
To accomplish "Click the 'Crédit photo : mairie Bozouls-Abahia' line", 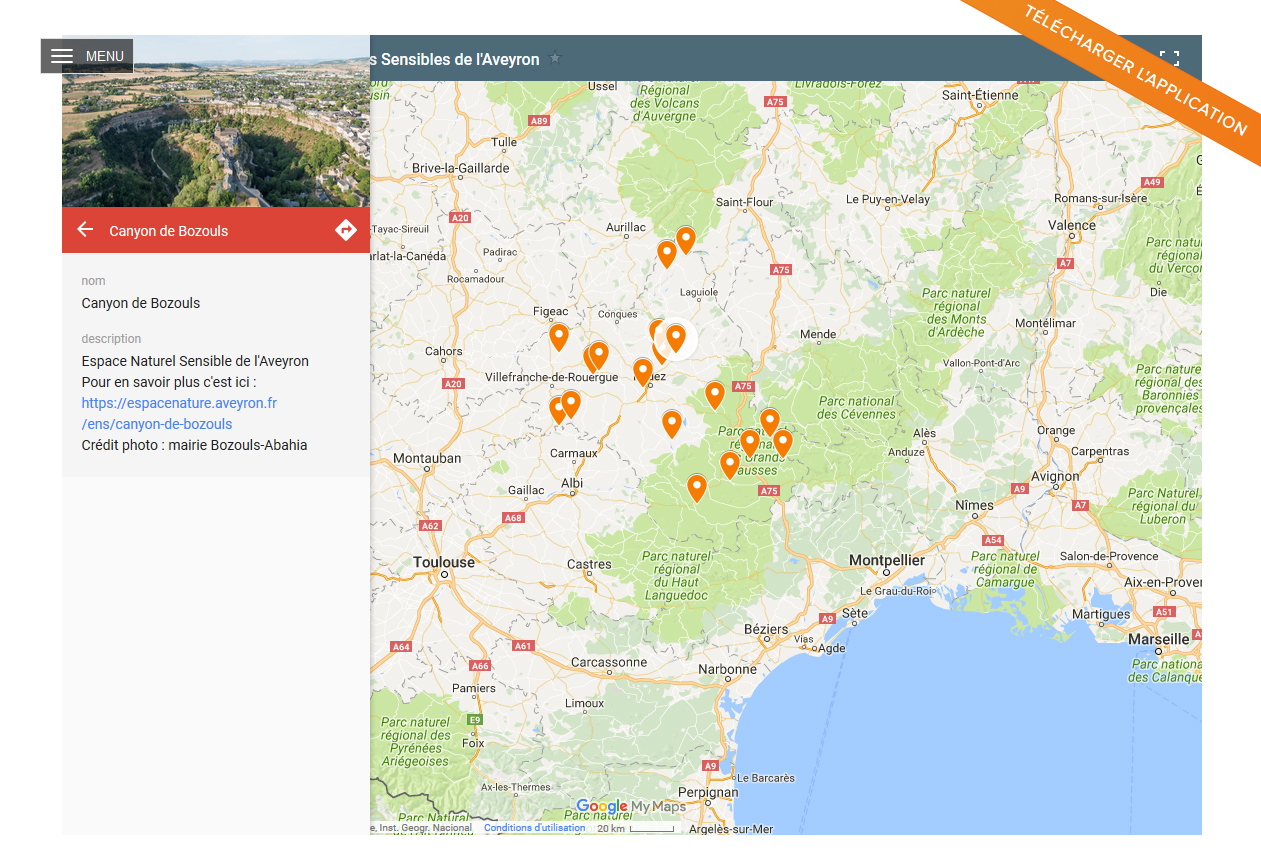I will (x=194, y=445).
